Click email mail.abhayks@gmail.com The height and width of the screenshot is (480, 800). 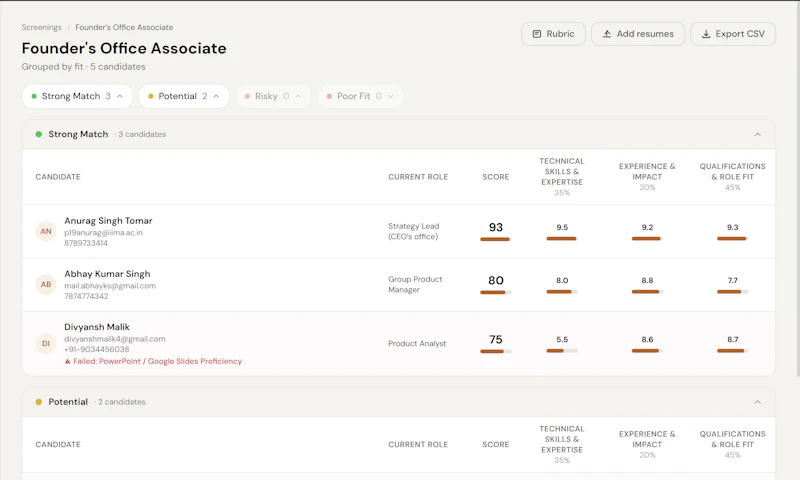(x=110, y=286)
